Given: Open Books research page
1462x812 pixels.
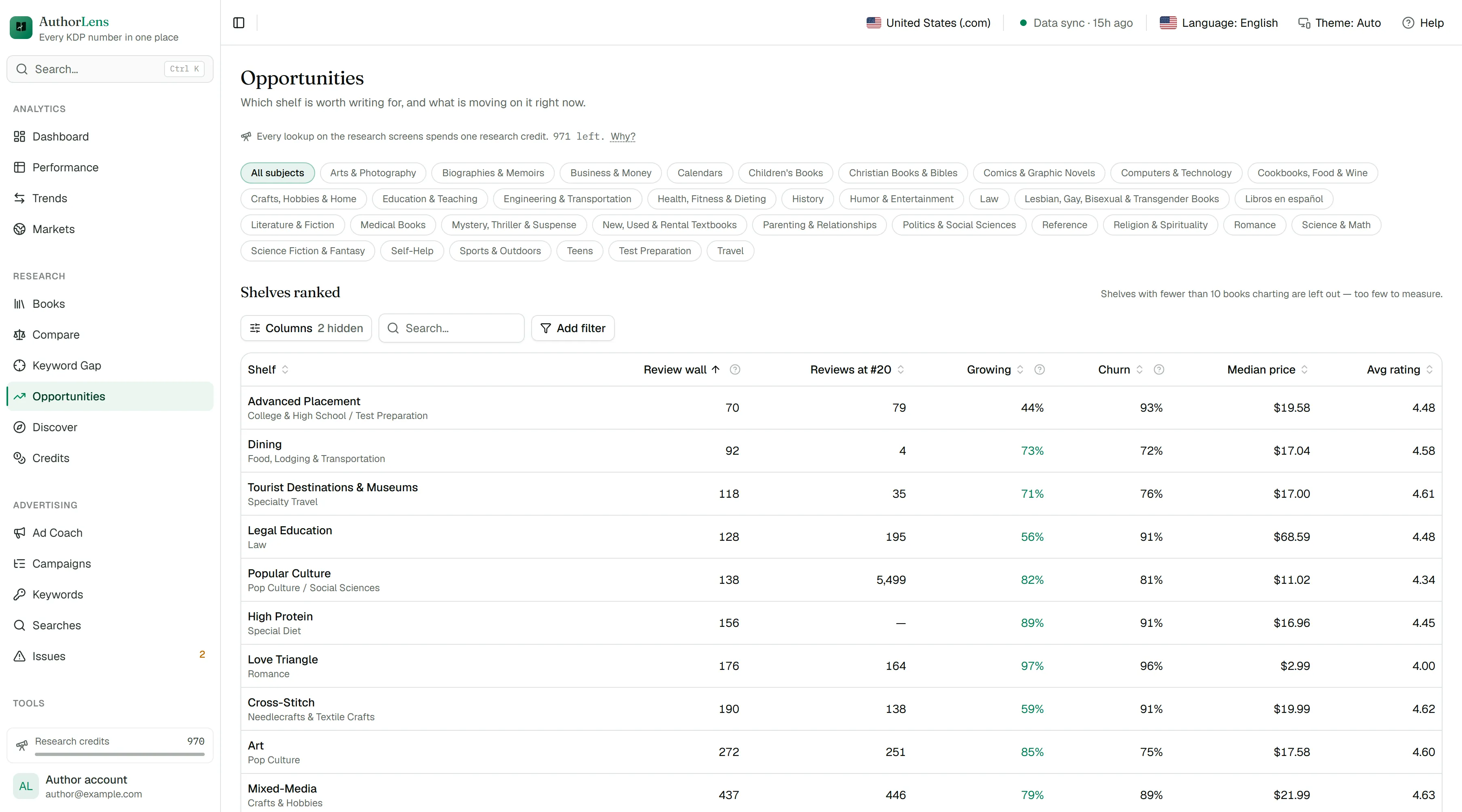Looking at the screenshot, I should click(x=110, y=304).
